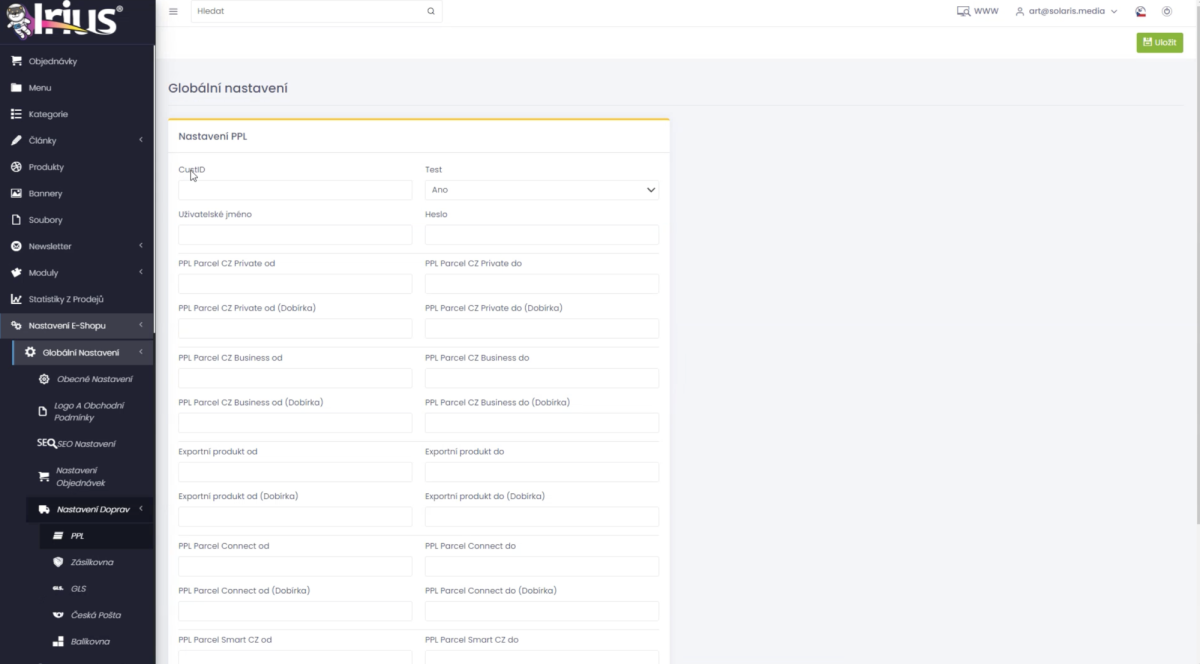
Task: Click the GLS logo icon
Action: pyautogui.click(x=58, y=588)
